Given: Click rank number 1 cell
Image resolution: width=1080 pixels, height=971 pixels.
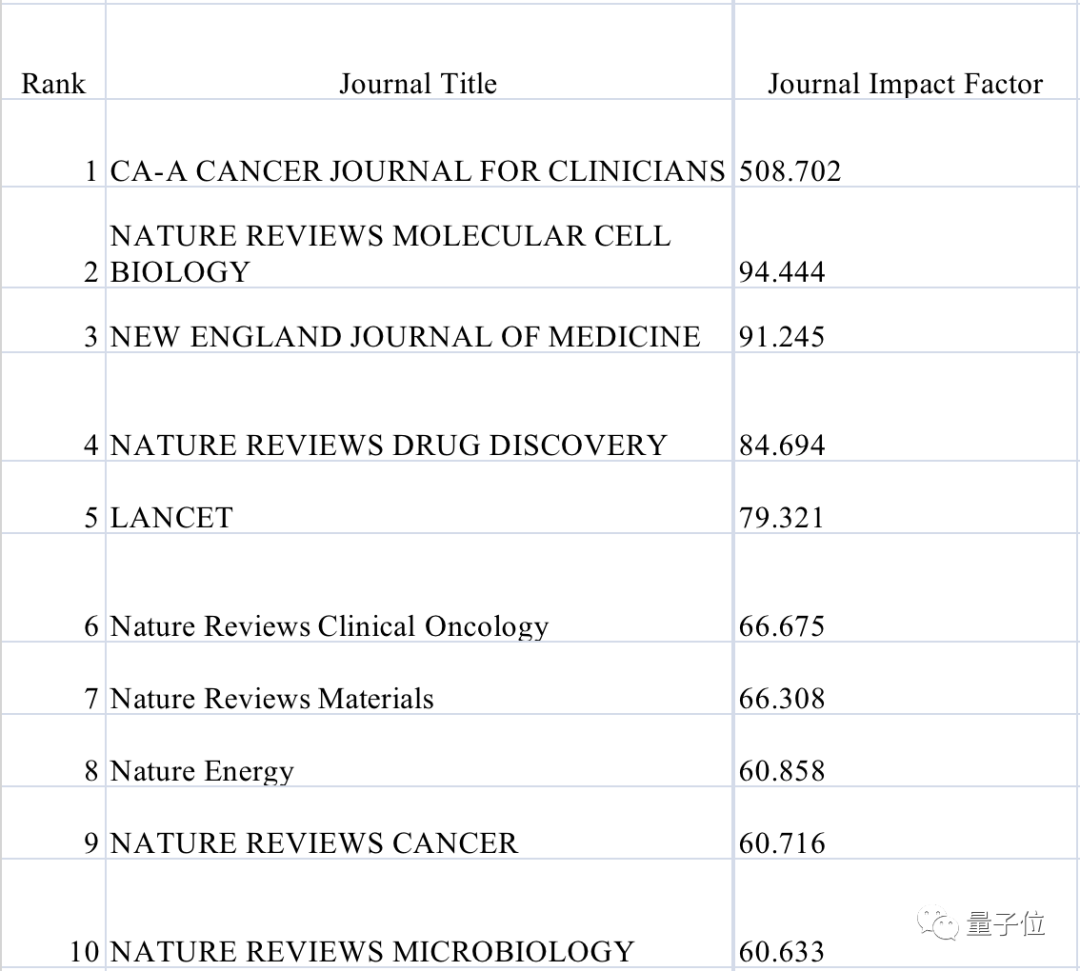Looking at the screenshot, I should coord(53,143).
